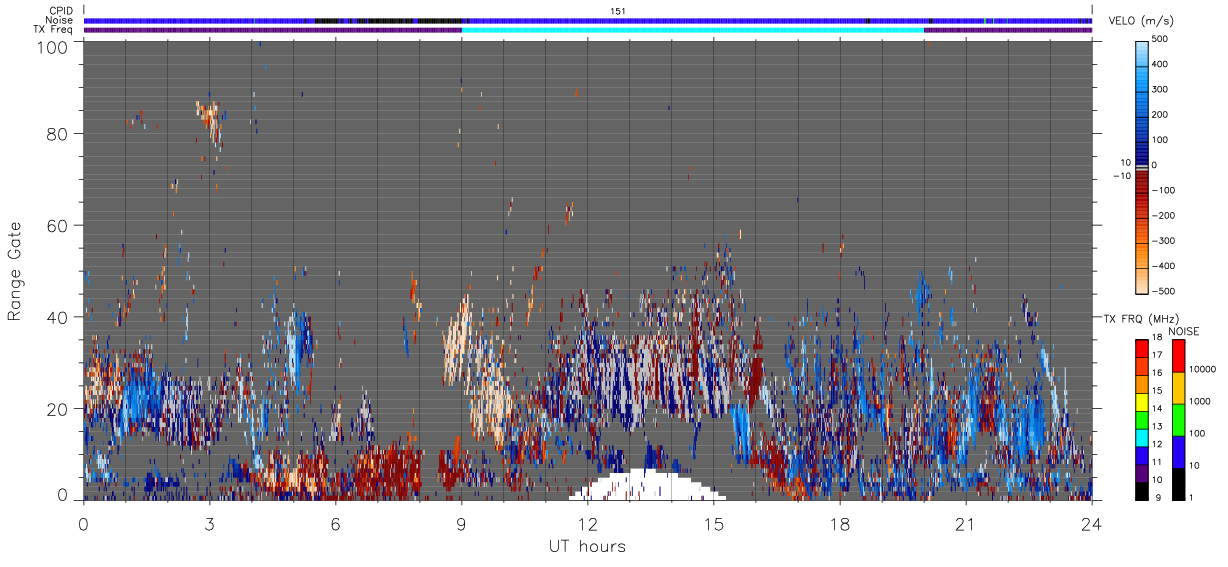Click the CPID label at top left
This screenshot has height=567, width=1228.
(61, 11)
